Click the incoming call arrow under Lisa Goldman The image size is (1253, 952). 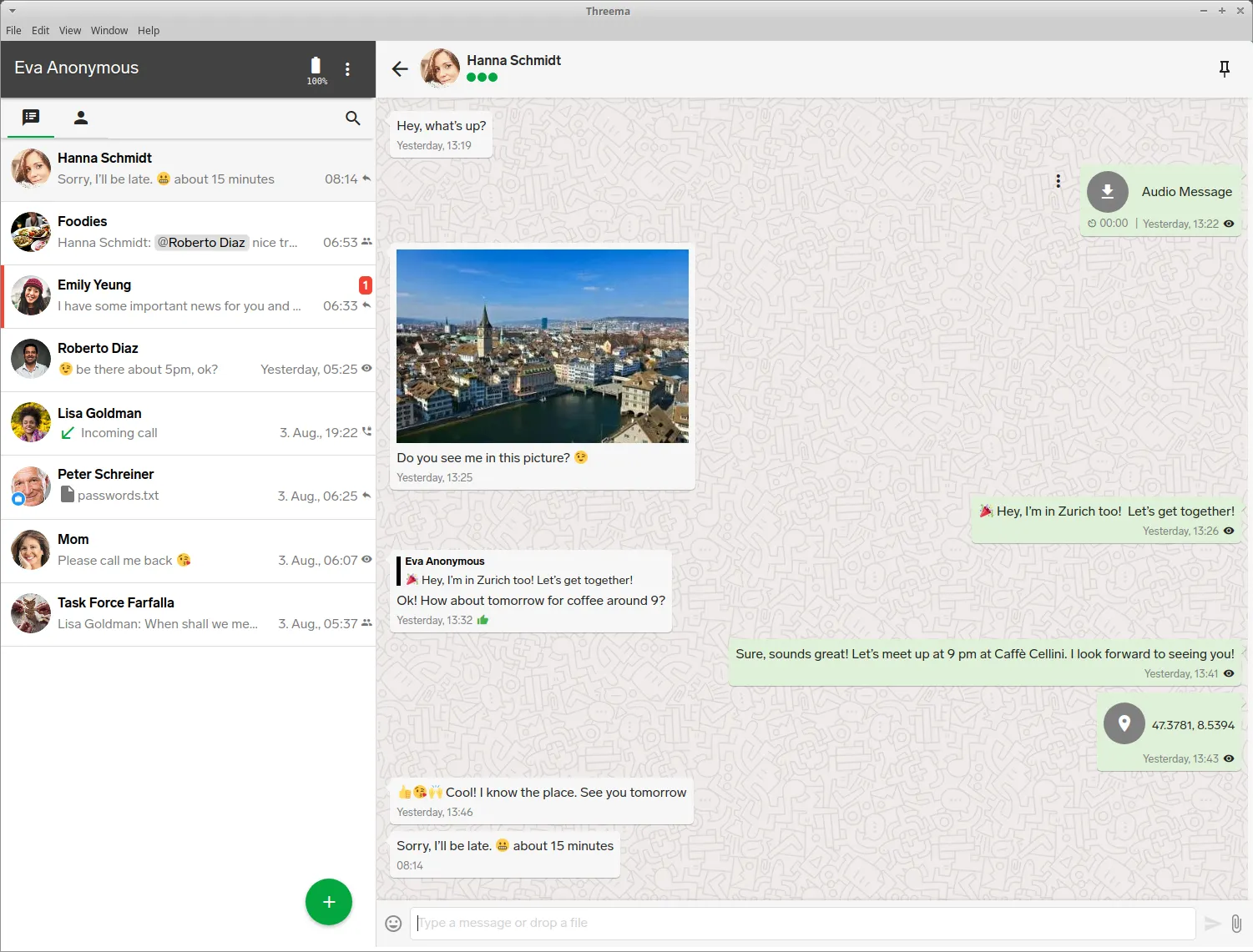pyautogui.click(x=68, y=433)
